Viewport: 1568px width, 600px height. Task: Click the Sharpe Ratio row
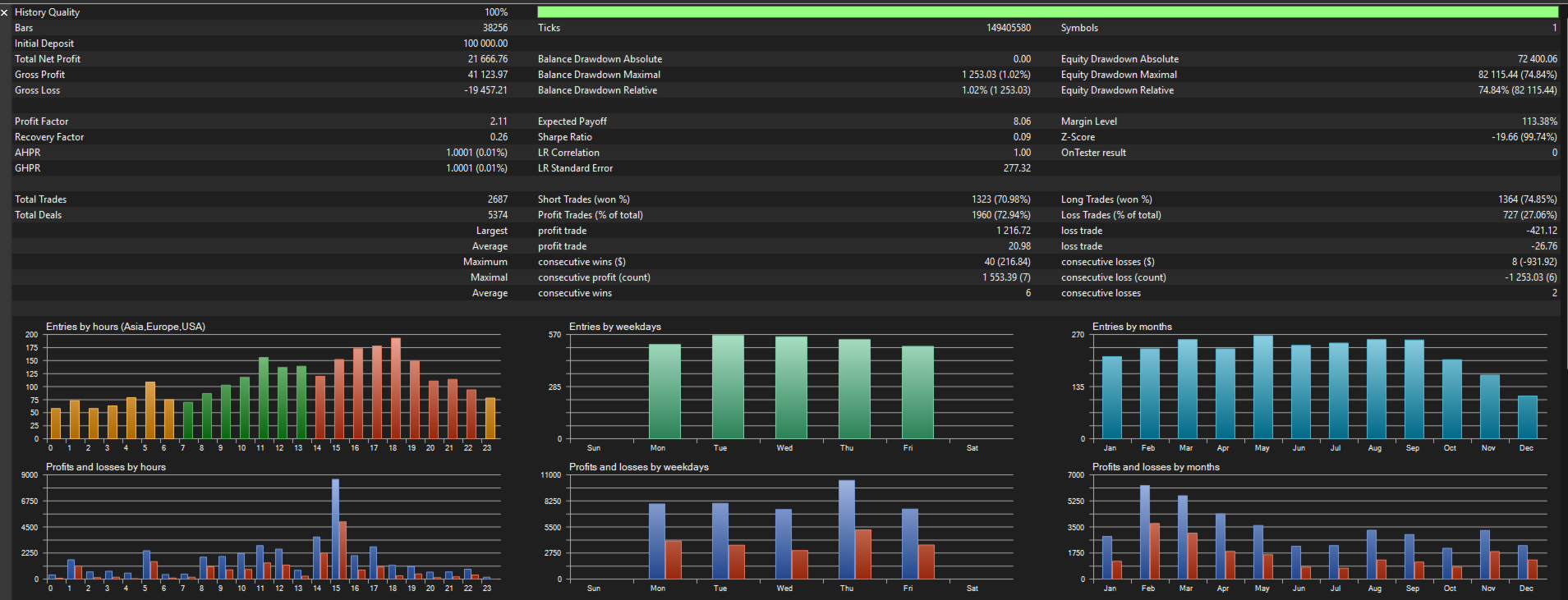coord(784,137)
